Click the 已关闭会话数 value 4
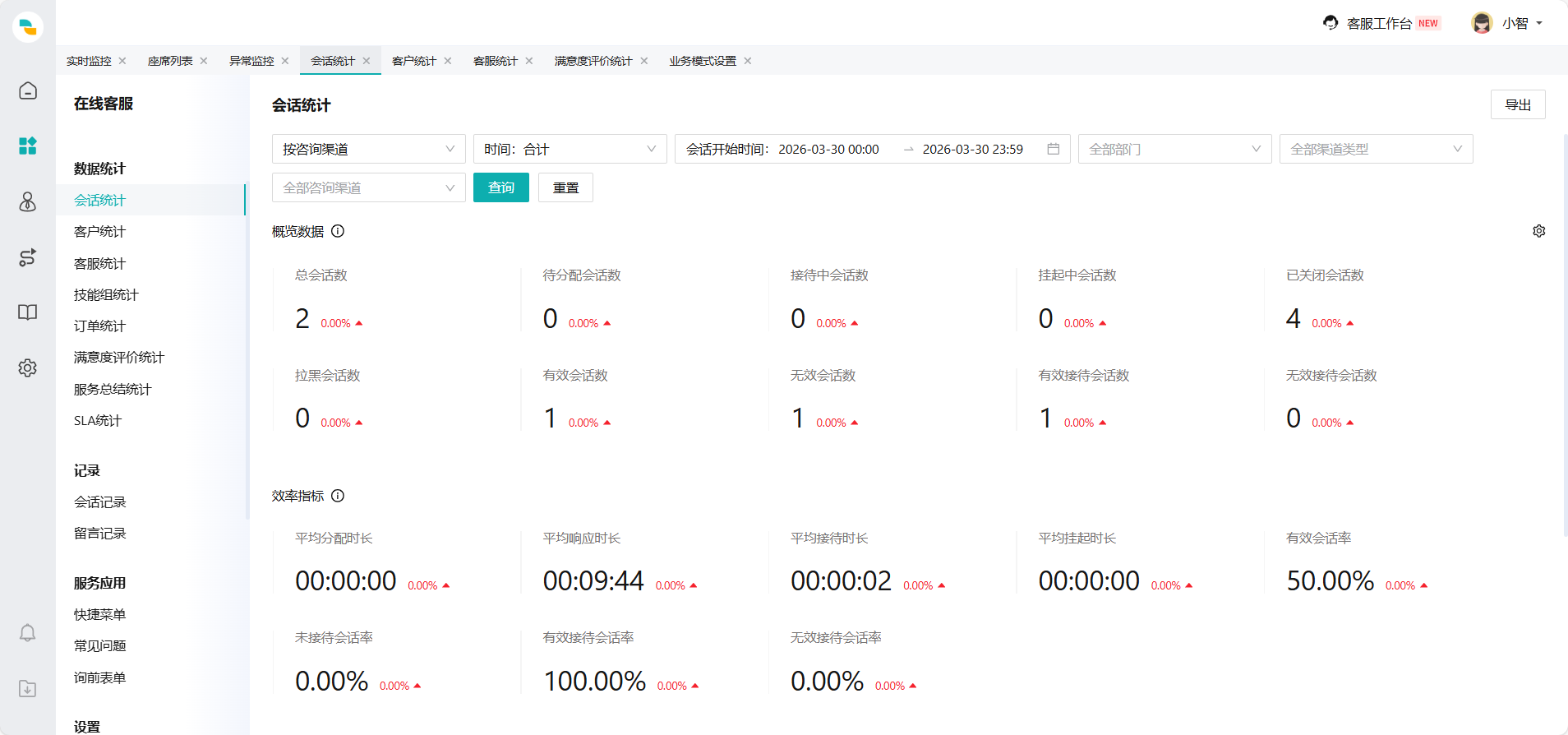This screenshot has height=735, width=1568. [1294, 318]
